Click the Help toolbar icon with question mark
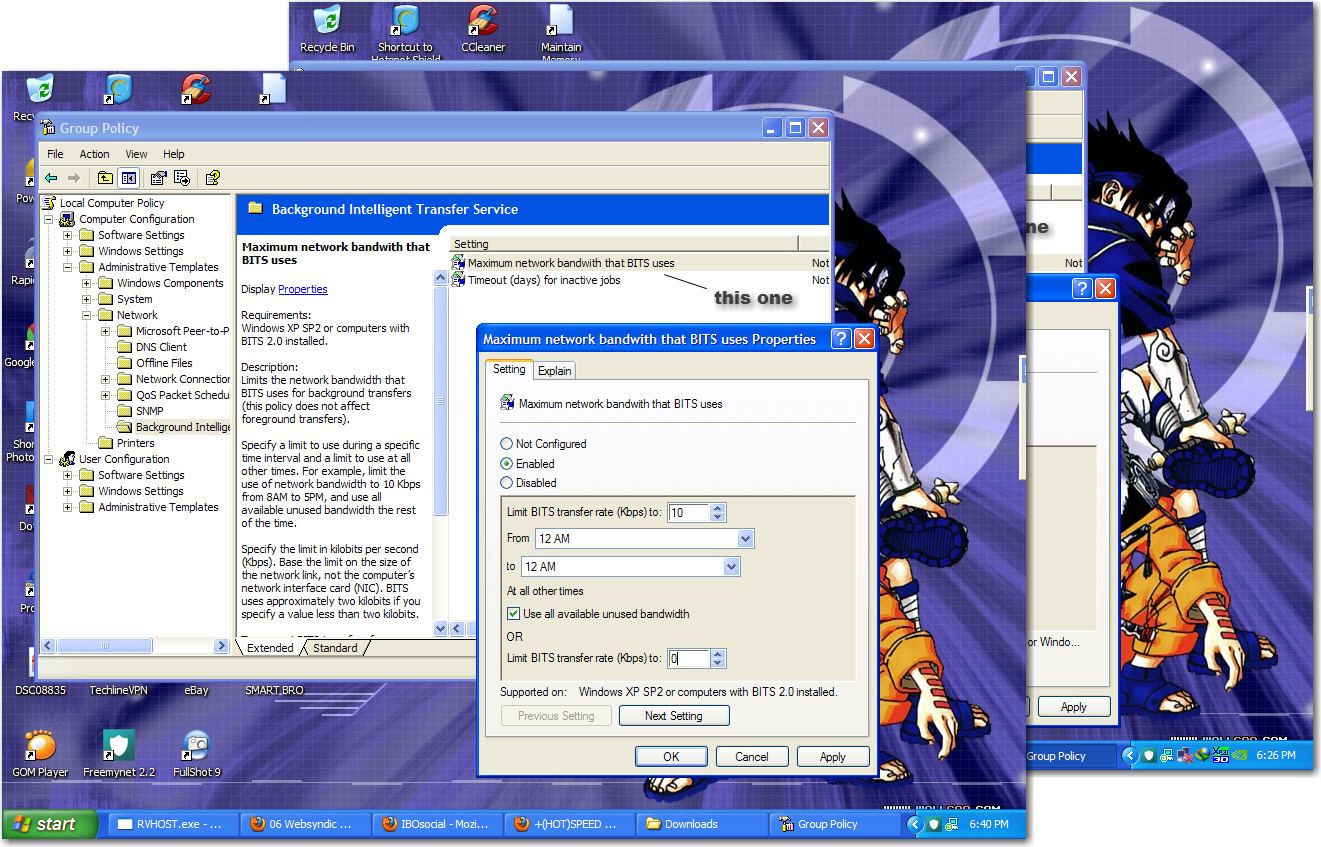The image size is (1321, 847). pyautogui.click(x=212, y=178)
